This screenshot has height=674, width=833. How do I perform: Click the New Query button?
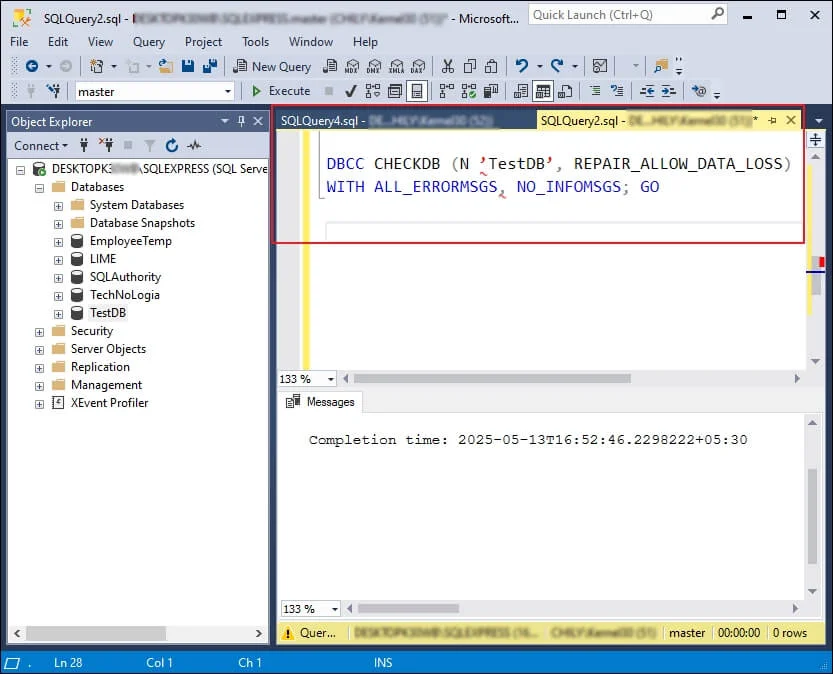coord(272,66)
